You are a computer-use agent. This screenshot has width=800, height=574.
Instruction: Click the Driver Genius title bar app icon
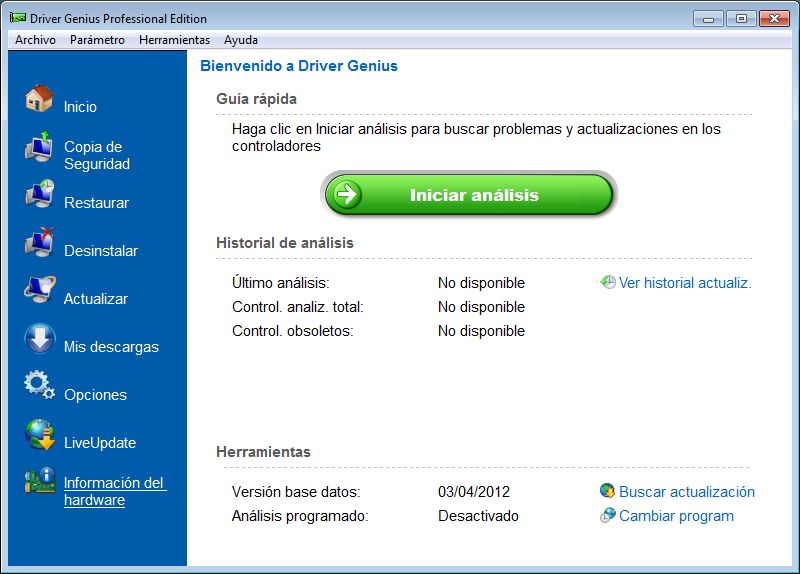18,18
